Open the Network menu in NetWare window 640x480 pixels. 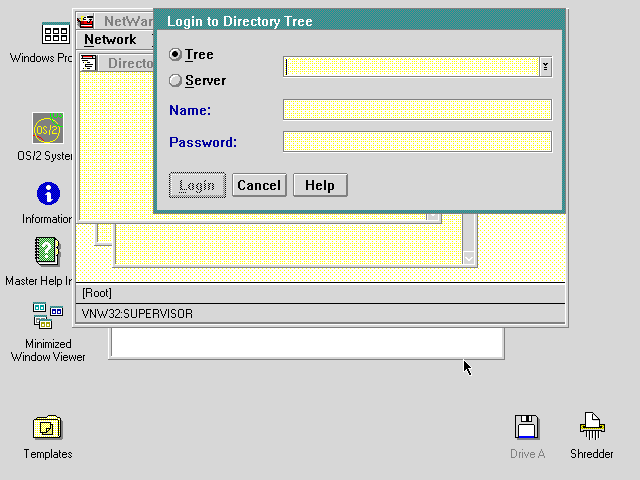pyautogui.click(x=110, y=40)
